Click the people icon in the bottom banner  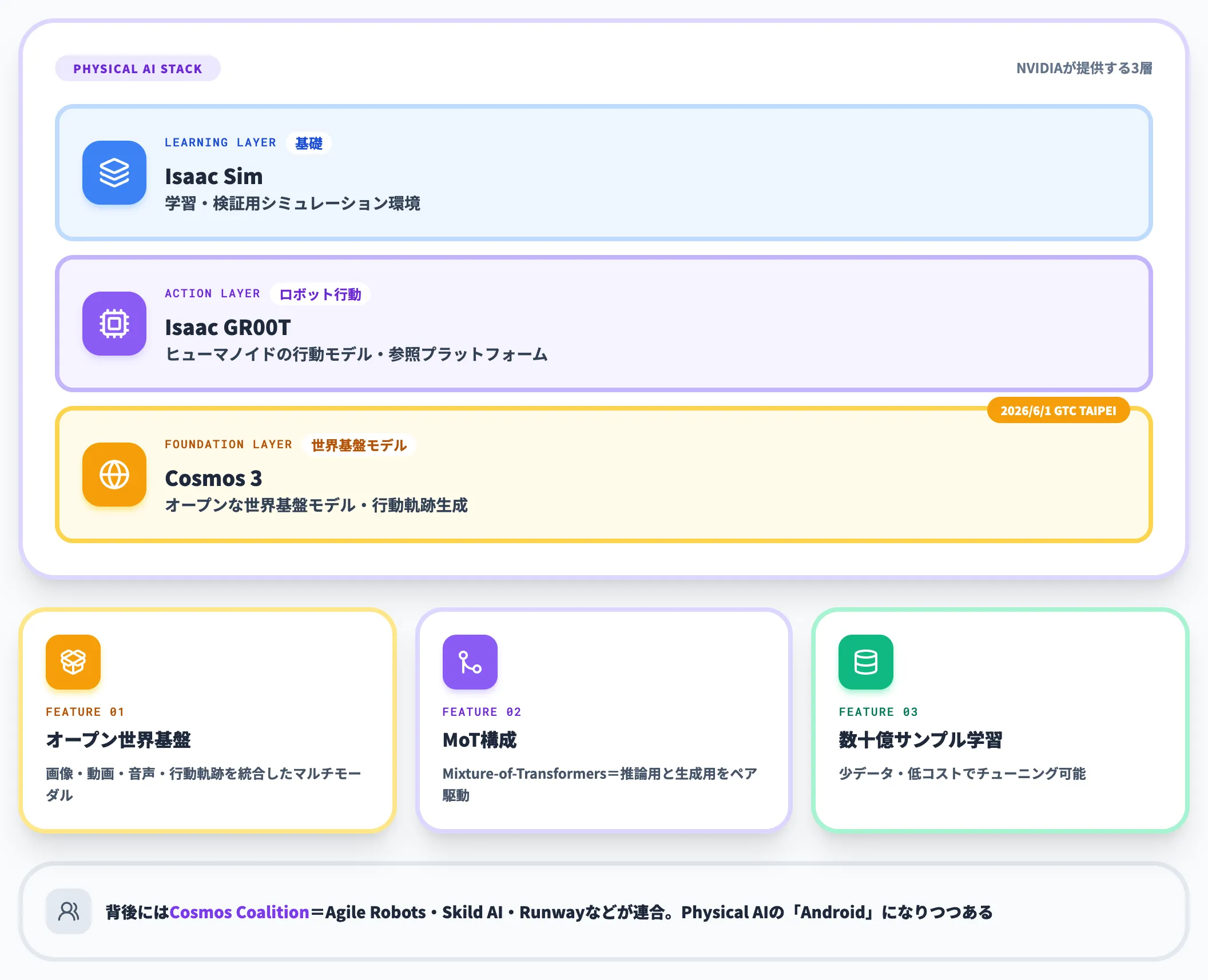click(69, 911)
